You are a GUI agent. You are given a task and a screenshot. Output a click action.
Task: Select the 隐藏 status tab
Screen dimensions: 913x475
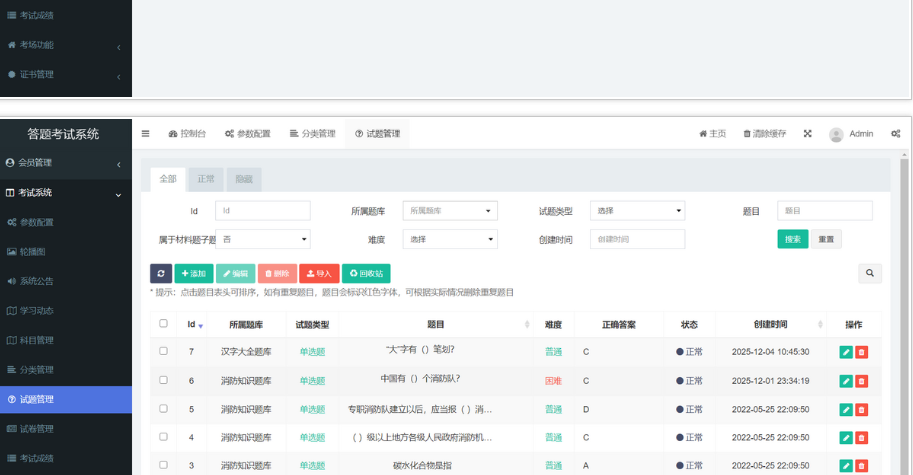coord(244,179)
